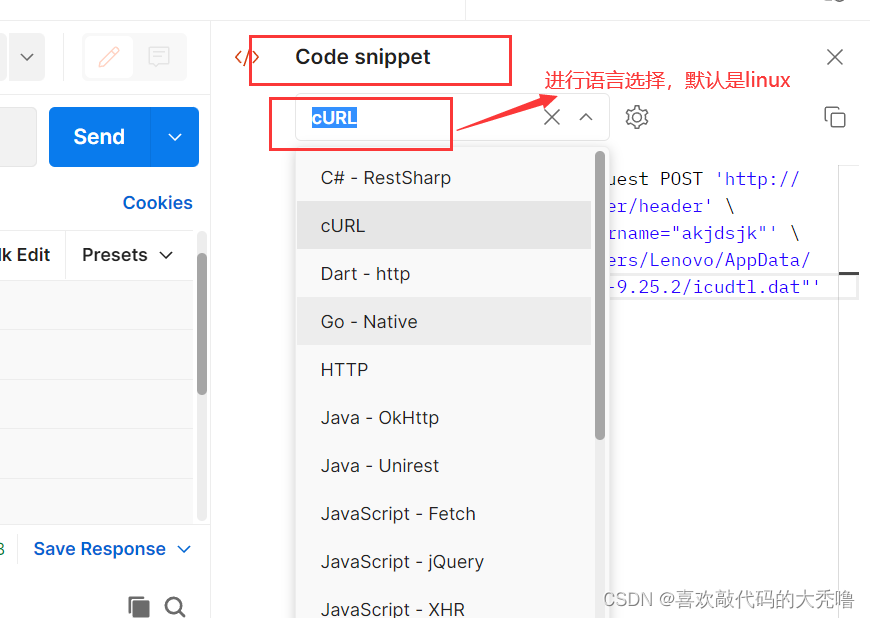This screenshot has height=618, width=870.
Task: Clear the language search with X icon
Action: [552, 117]
